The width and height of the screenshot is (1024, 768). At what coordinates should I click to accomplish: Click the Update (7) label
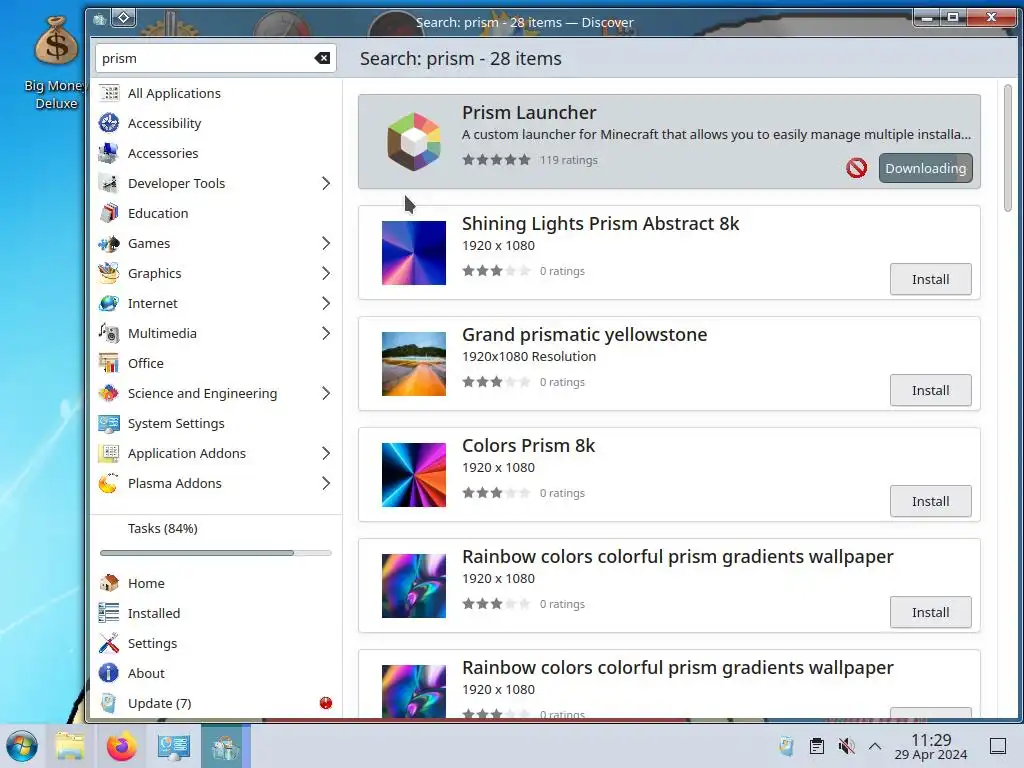click(x=159, y=703)
